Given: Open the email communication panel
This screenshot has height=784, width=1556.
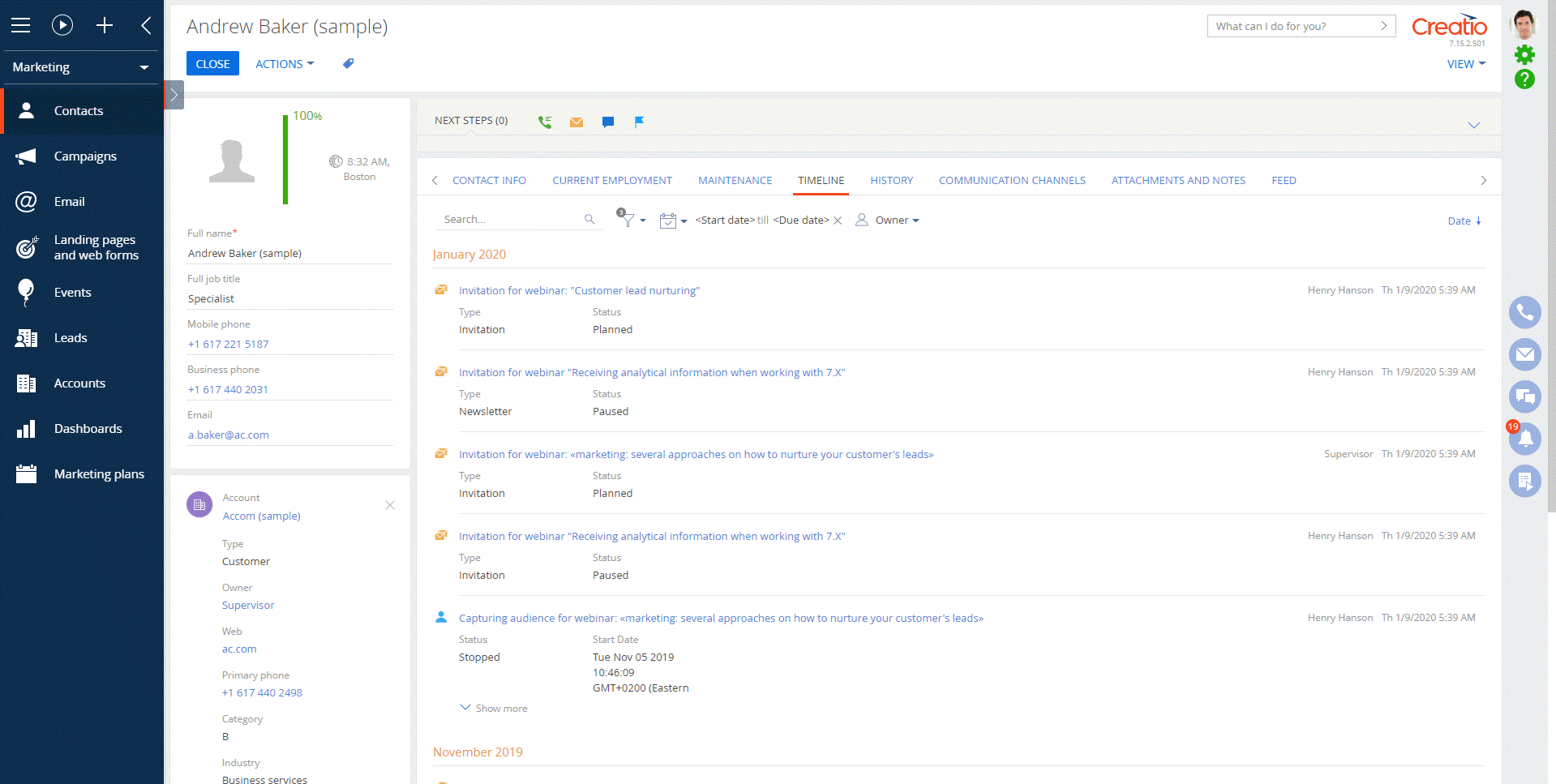Looking at the screenshot, I should tap(1524, 354).
